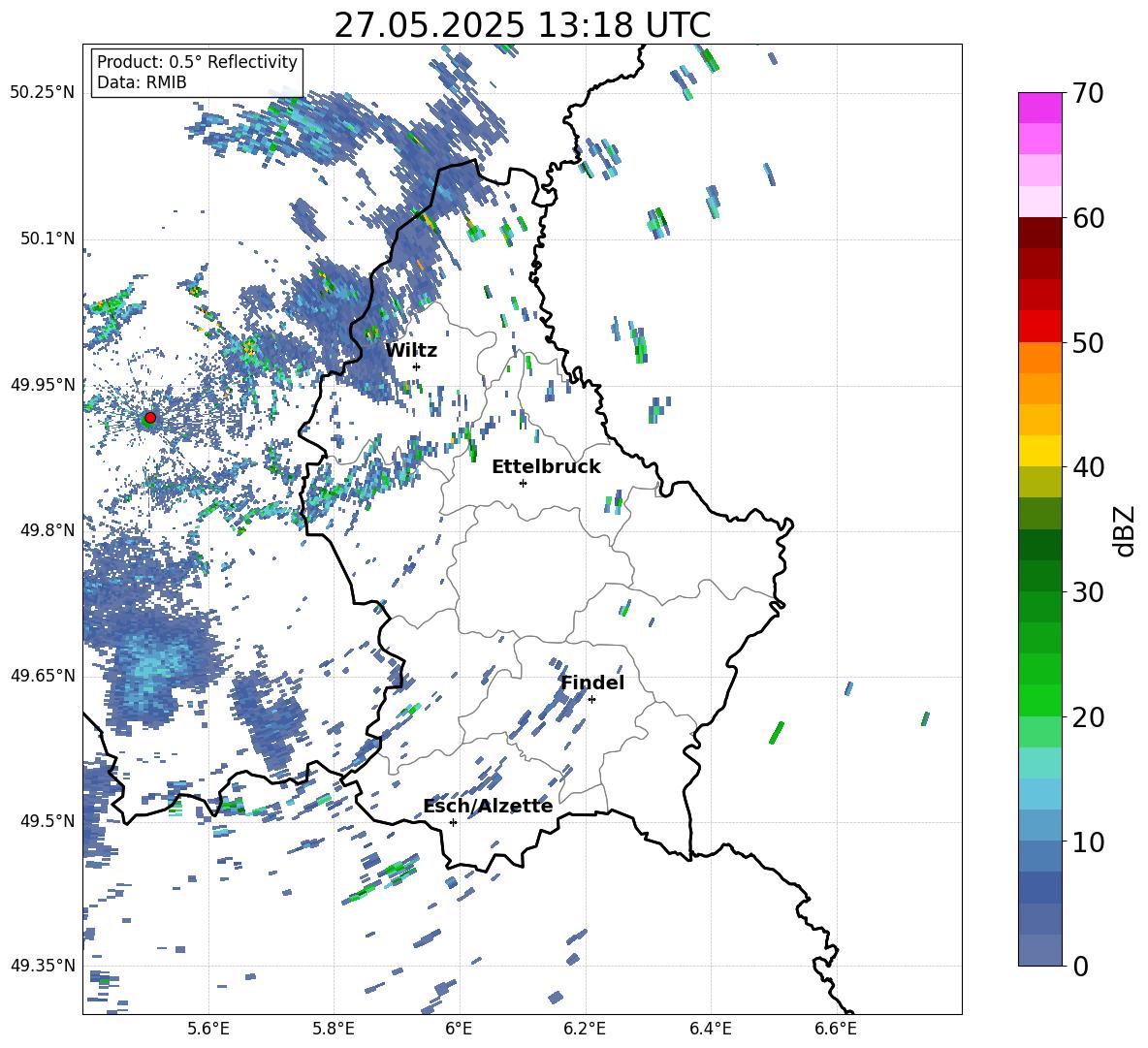
Task: Click the Findel cross marker
Action: click(591, 699)
